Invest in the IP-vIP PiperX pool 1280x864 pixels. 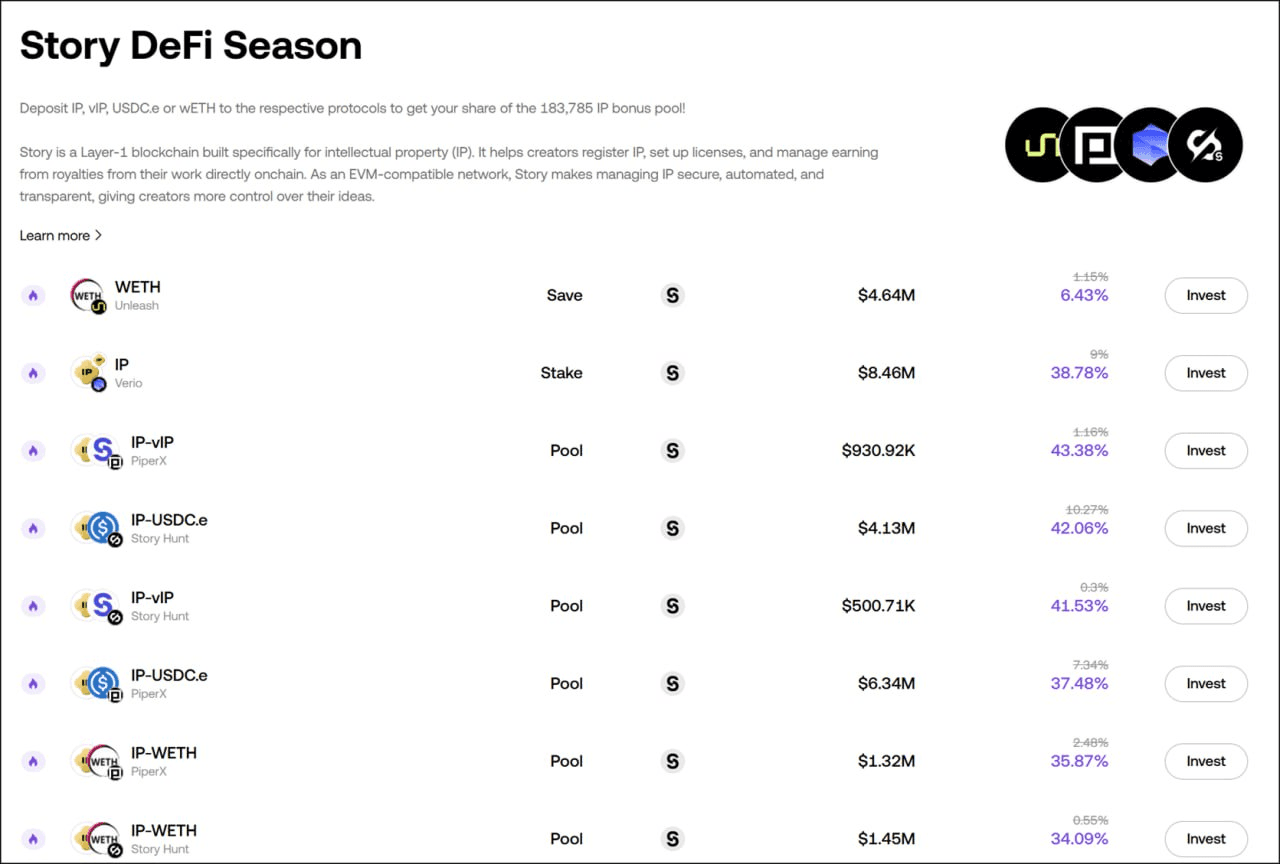[1205, 451]
